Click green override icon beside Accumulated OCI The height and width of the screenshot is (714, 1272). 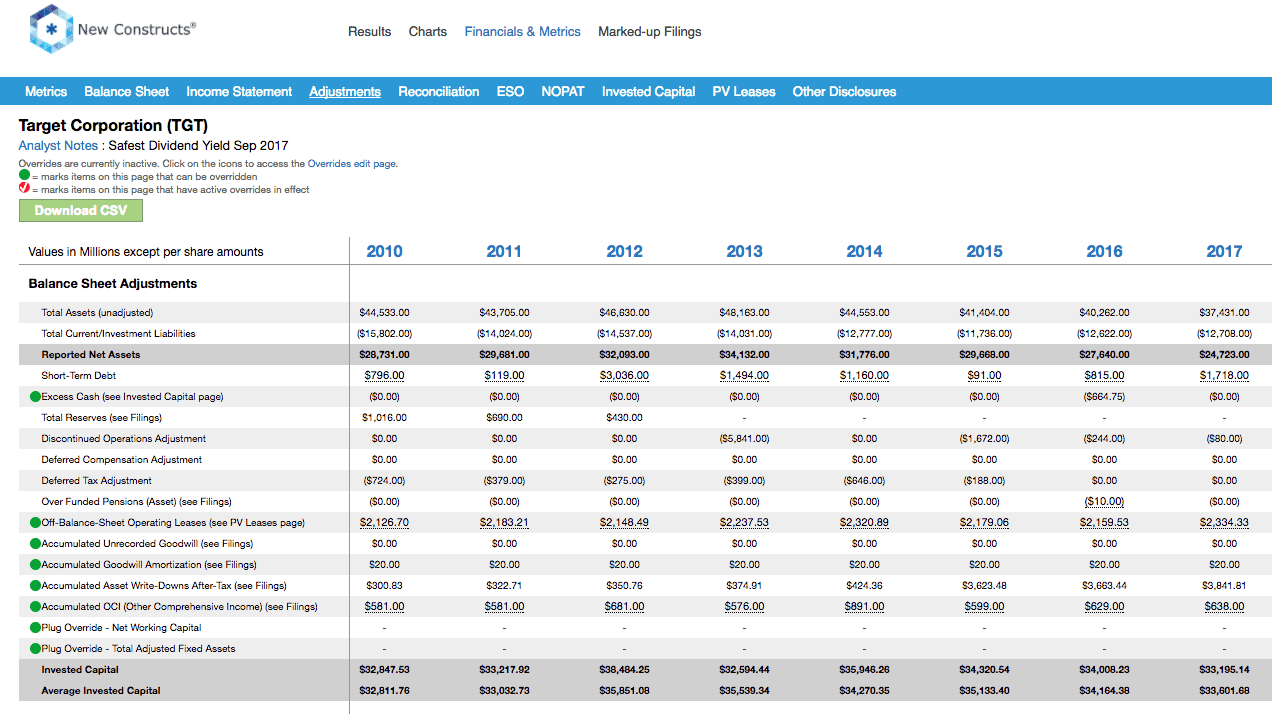[x=35, y=607]
